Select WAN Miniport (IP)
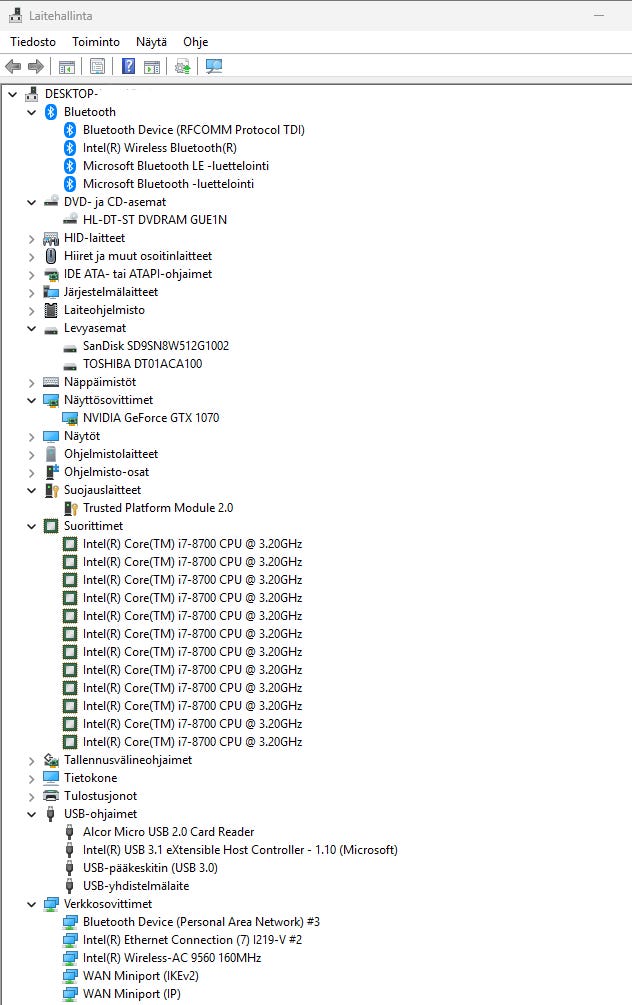This screenshot has height=1005, width=632. (x=131, y=993)
